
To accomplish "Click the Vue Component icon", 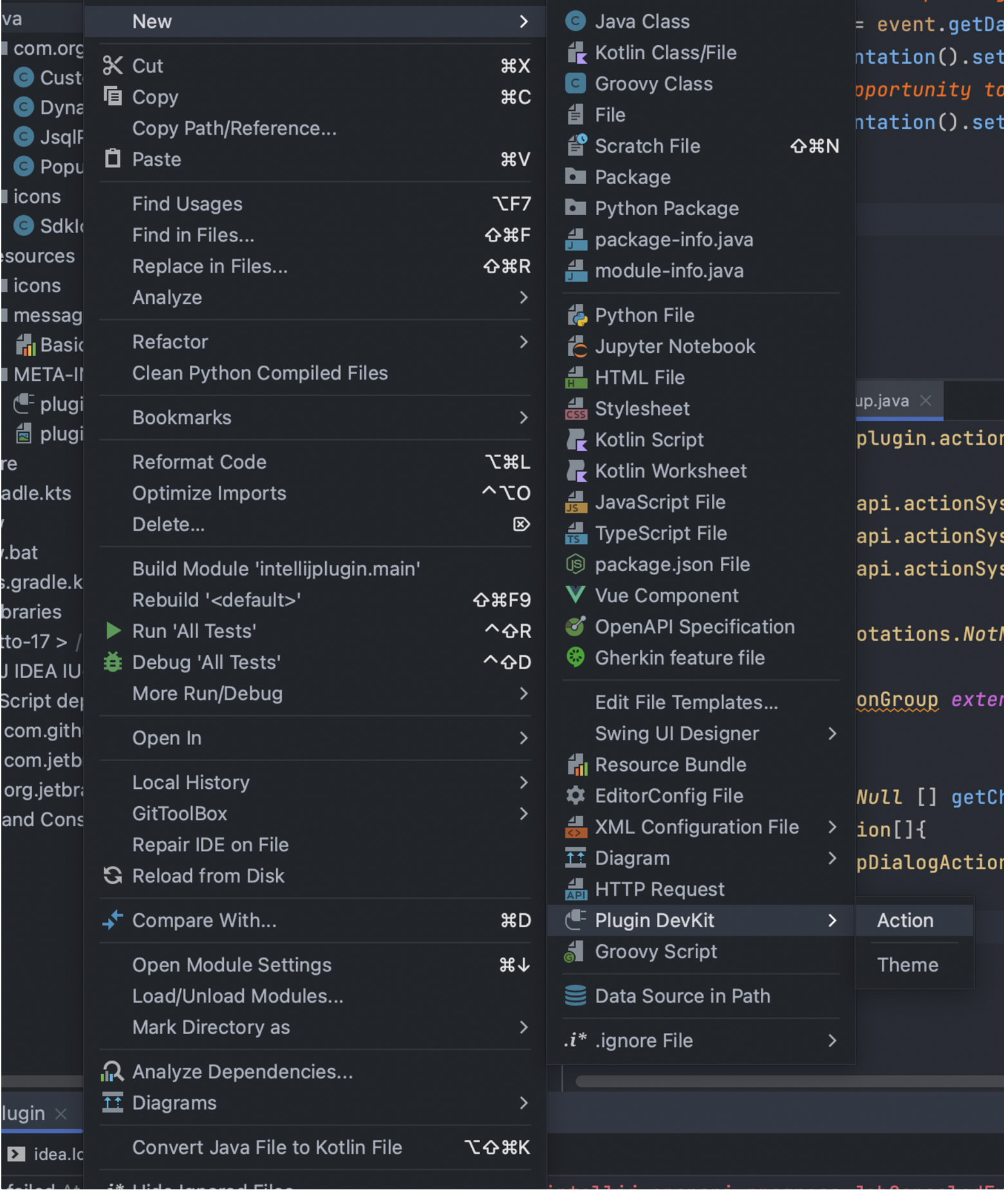I will 577,596.
